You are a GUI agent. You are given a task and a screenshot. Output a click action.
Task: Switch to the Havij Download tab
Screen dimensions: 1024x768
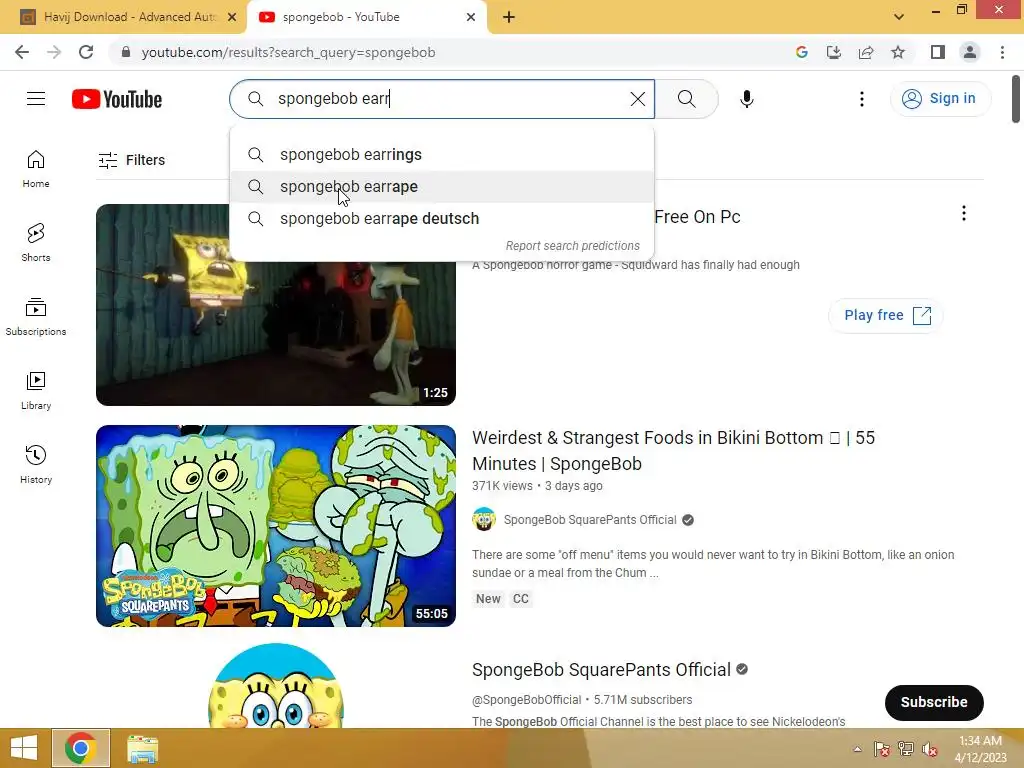coord(123,17)
